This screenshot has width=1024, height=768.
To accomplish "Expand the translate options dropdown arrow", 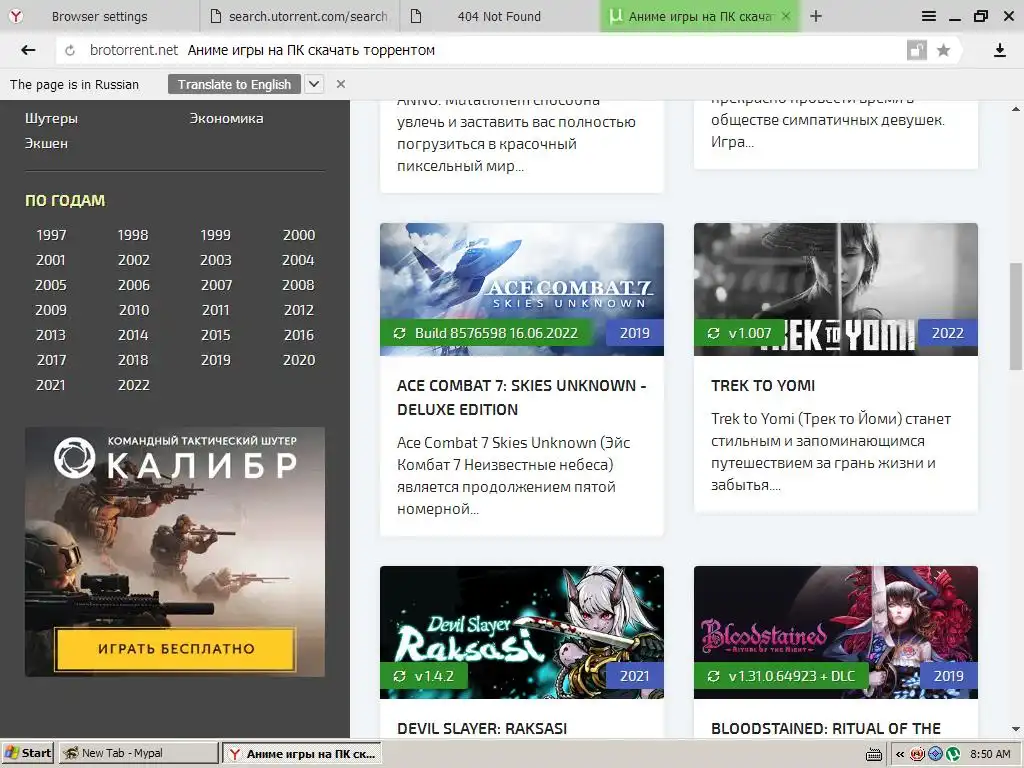I will tap(314, 84).
